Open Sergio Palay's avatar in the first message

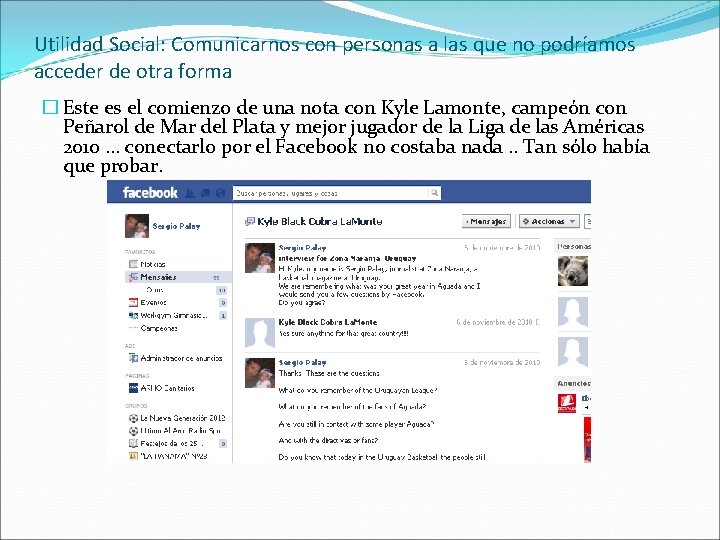(259, 258)
